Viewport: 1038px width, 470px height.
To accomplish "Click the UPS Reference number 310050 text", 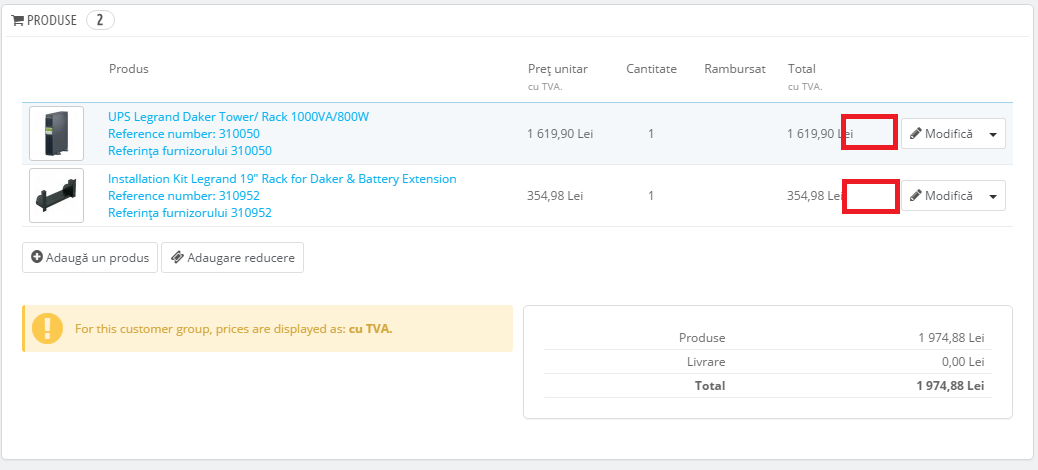I will click(x=183, y=134).
